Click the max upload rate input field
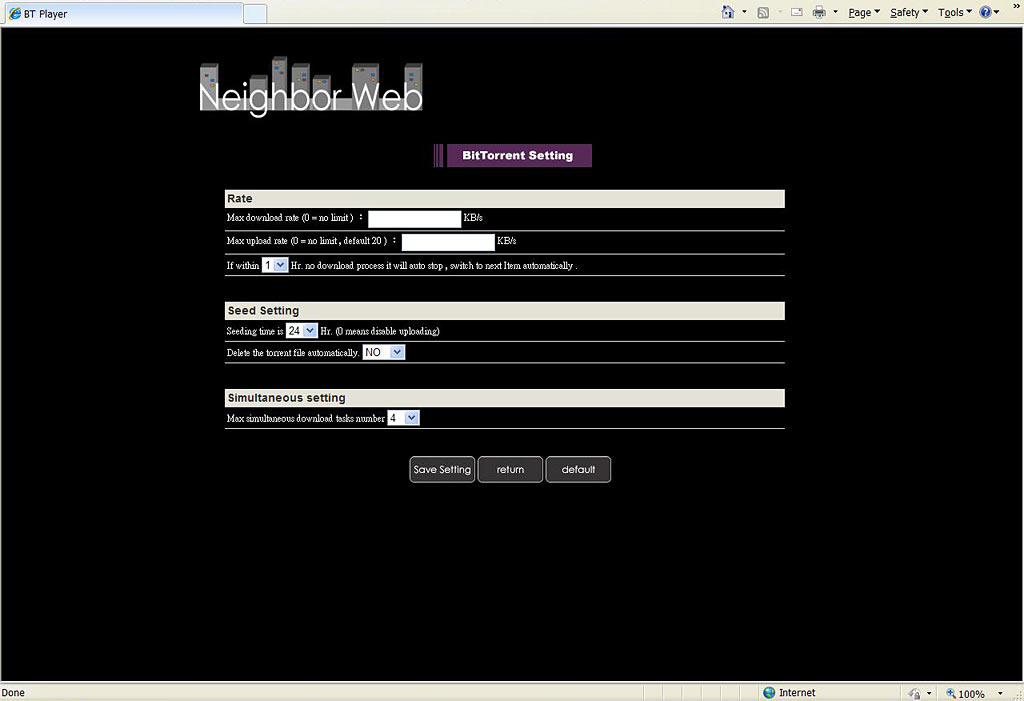The height and width of the screenshot is (701, 1024). pos(448,242)
